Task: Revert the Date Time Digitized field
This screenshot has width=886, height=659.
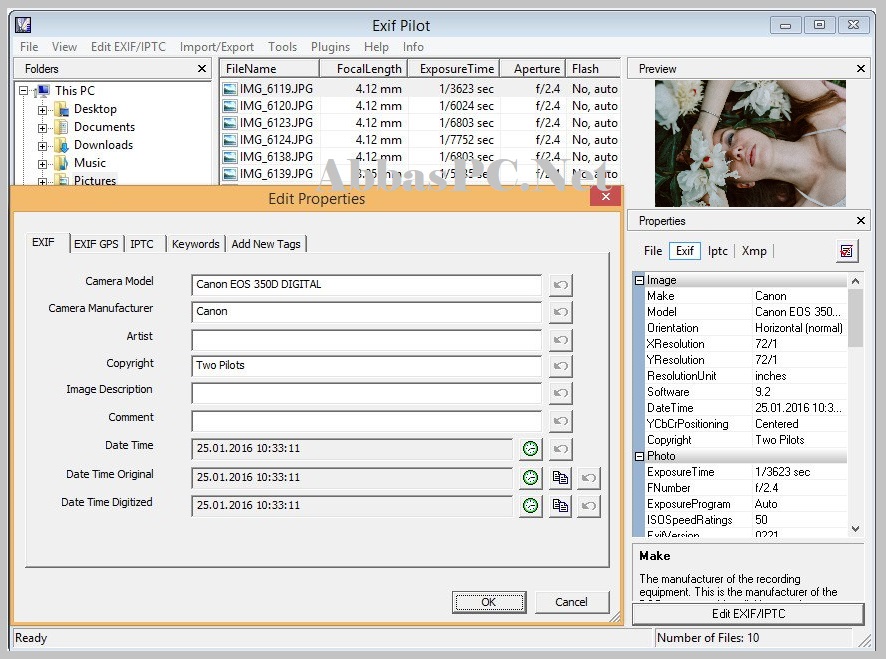Action: point(589,505)
